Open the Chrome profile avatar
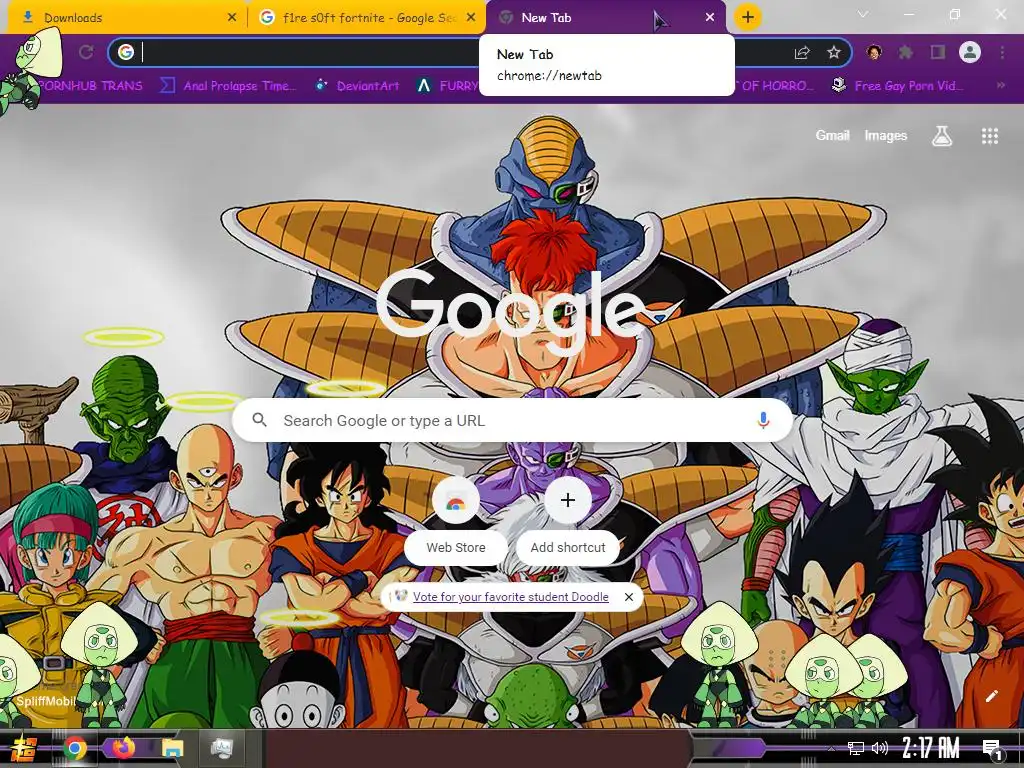Viewport: 1024px width, 768px height. 970,52
